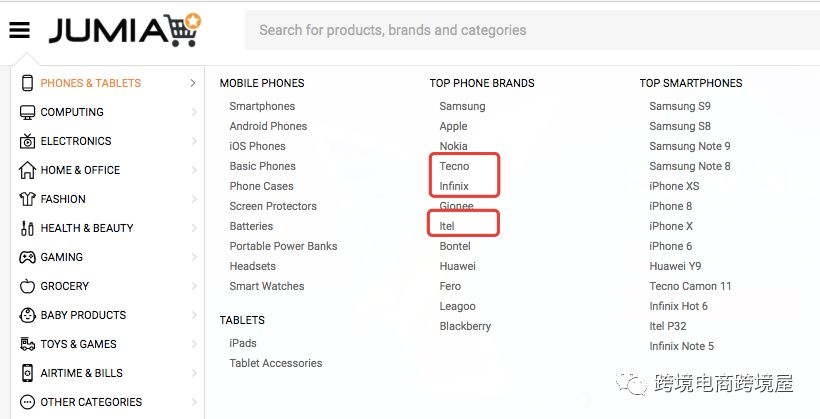
Task: Select the Electronics TV icon
Action: (x=27, y=141)
